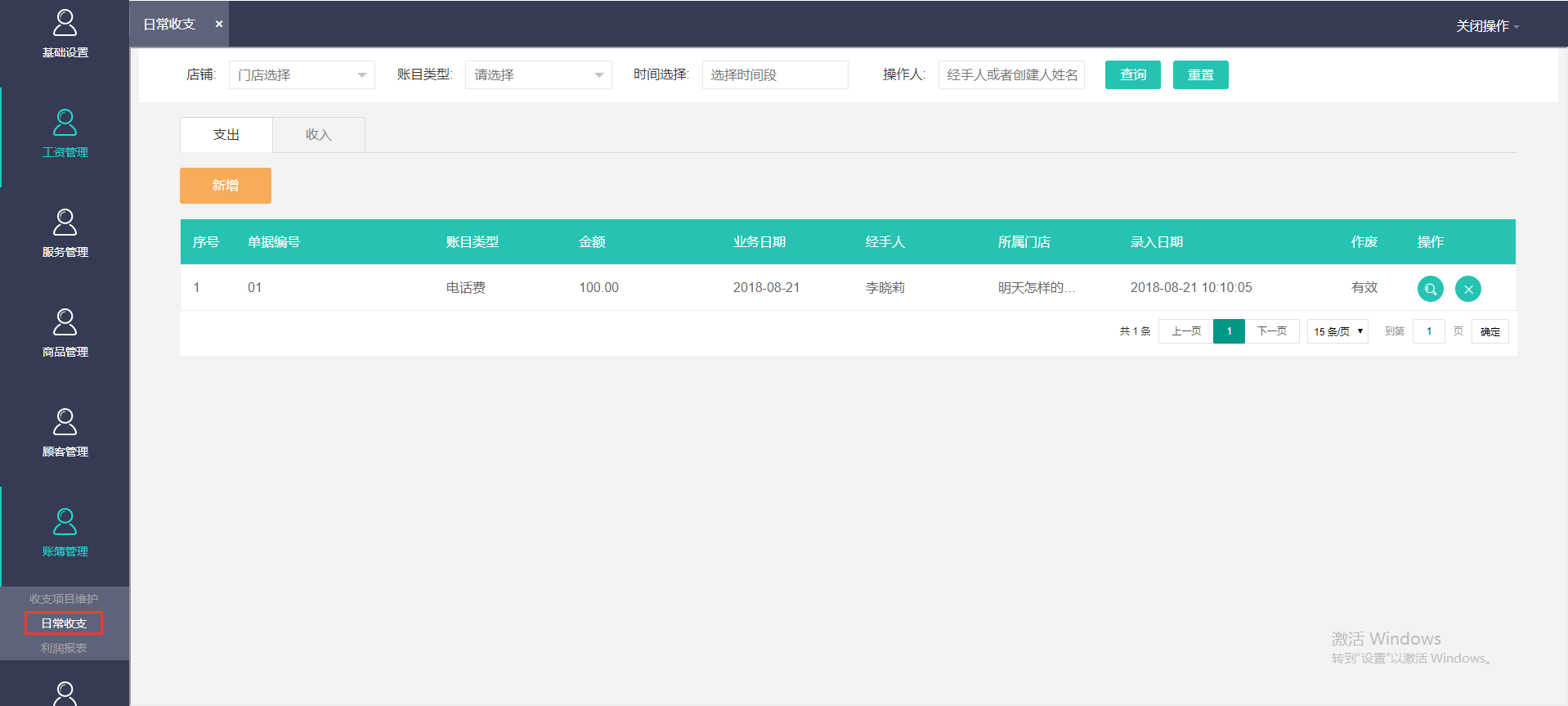Open 商品管理 in the sidebar
This screenshot has width=1568, height=706.
65,335
